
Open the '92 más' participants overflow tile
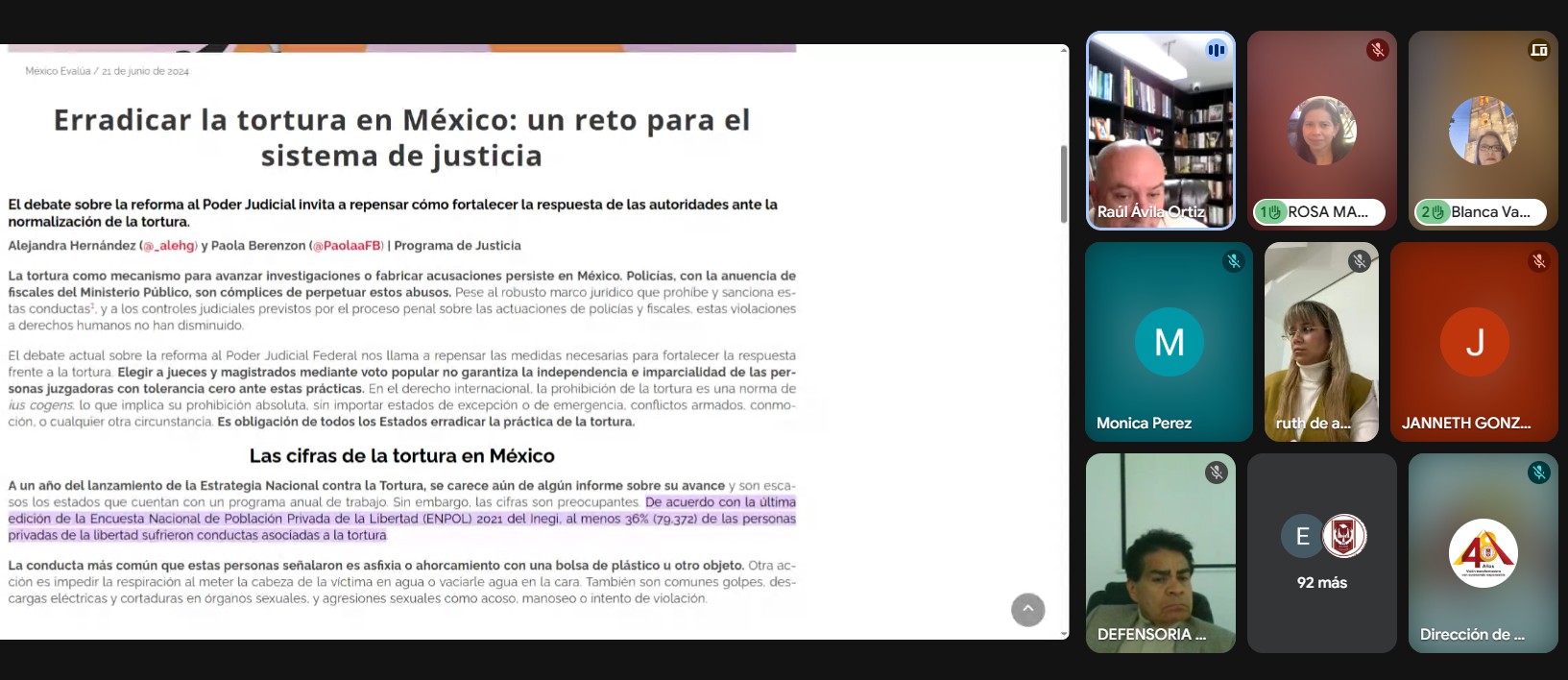tap(1321, 553)
